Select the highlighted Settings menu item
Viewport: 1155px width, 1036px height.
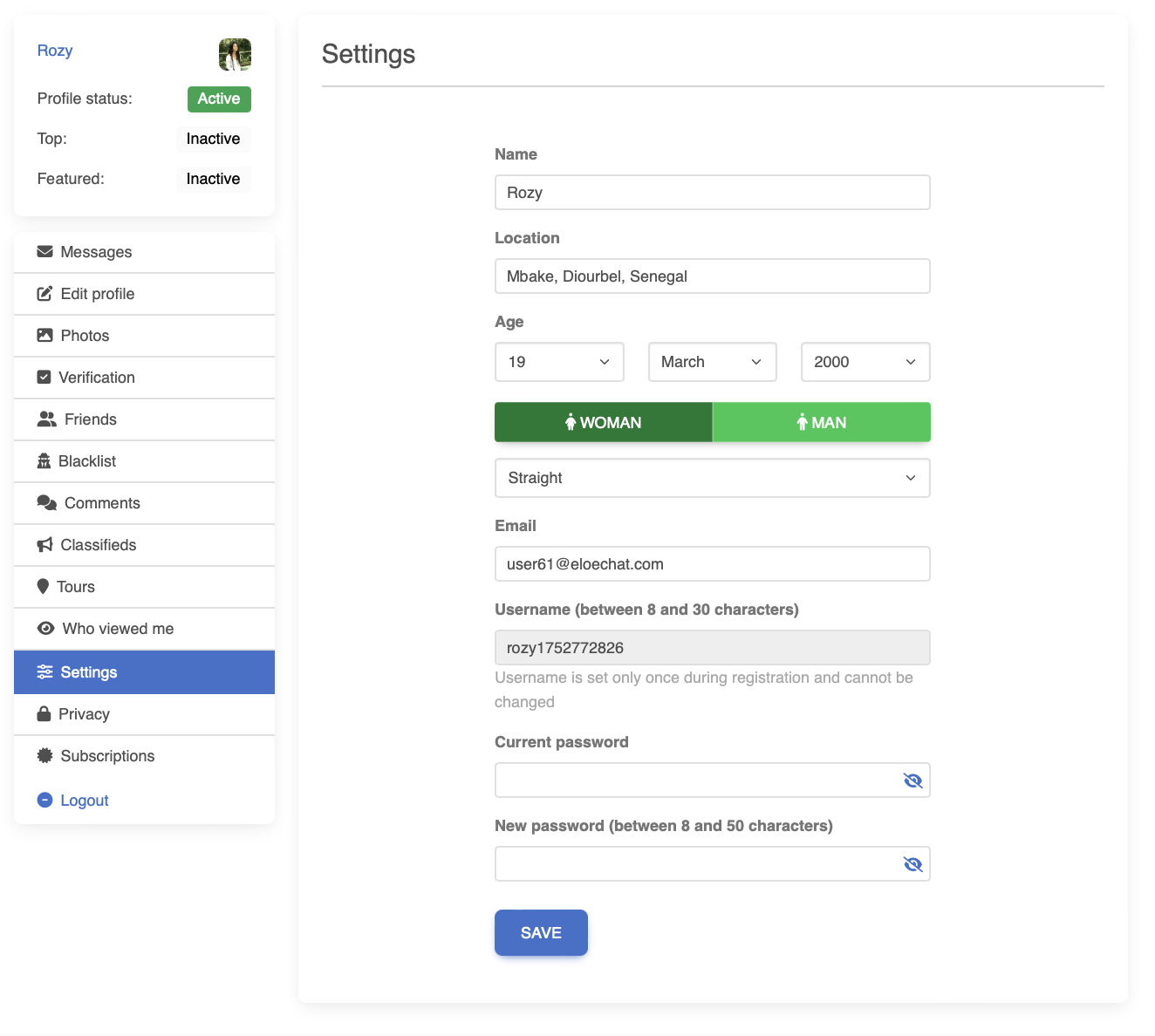click(x=144, y=672)
